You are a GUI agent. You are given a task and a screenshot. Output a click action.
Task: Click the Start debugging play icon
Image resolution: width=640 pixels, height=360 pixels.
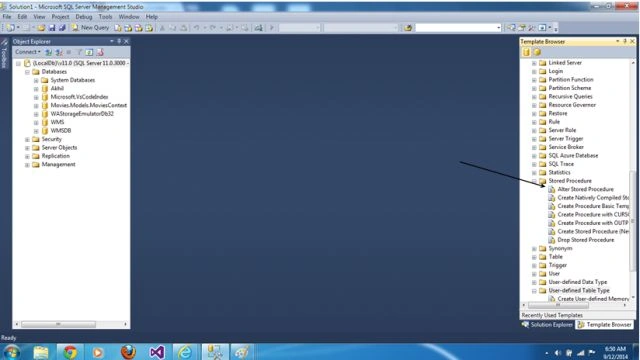tap(271, 28)
